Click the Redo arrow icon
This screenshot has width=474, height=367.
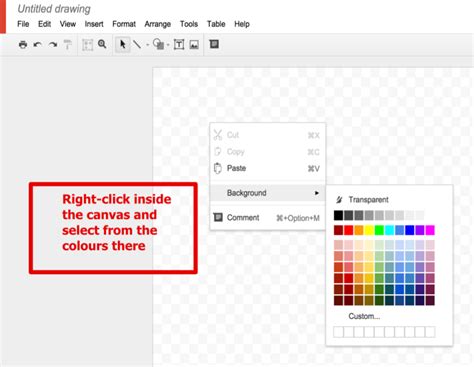pos(53,44)
